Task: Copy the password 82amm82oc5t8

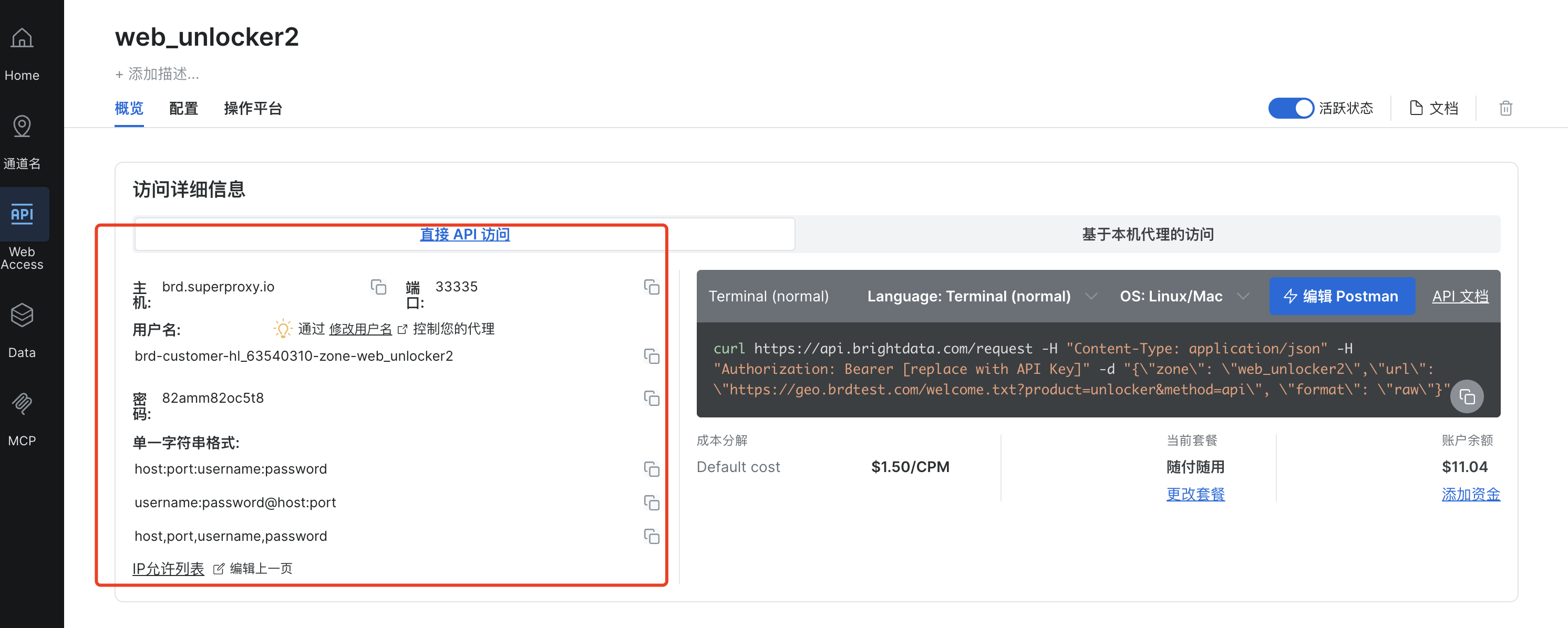Action: point(651,398)
